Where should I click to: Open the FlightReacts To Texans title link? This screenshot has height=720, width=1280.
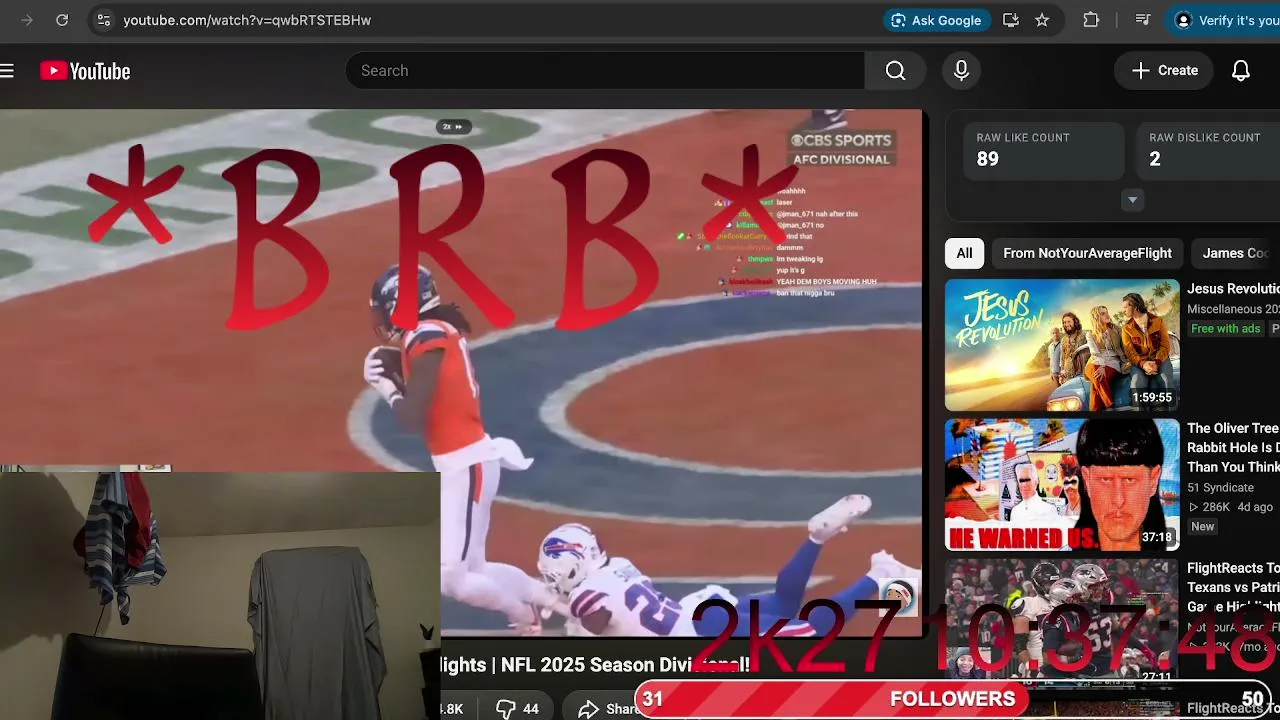tap(1233, 587)
